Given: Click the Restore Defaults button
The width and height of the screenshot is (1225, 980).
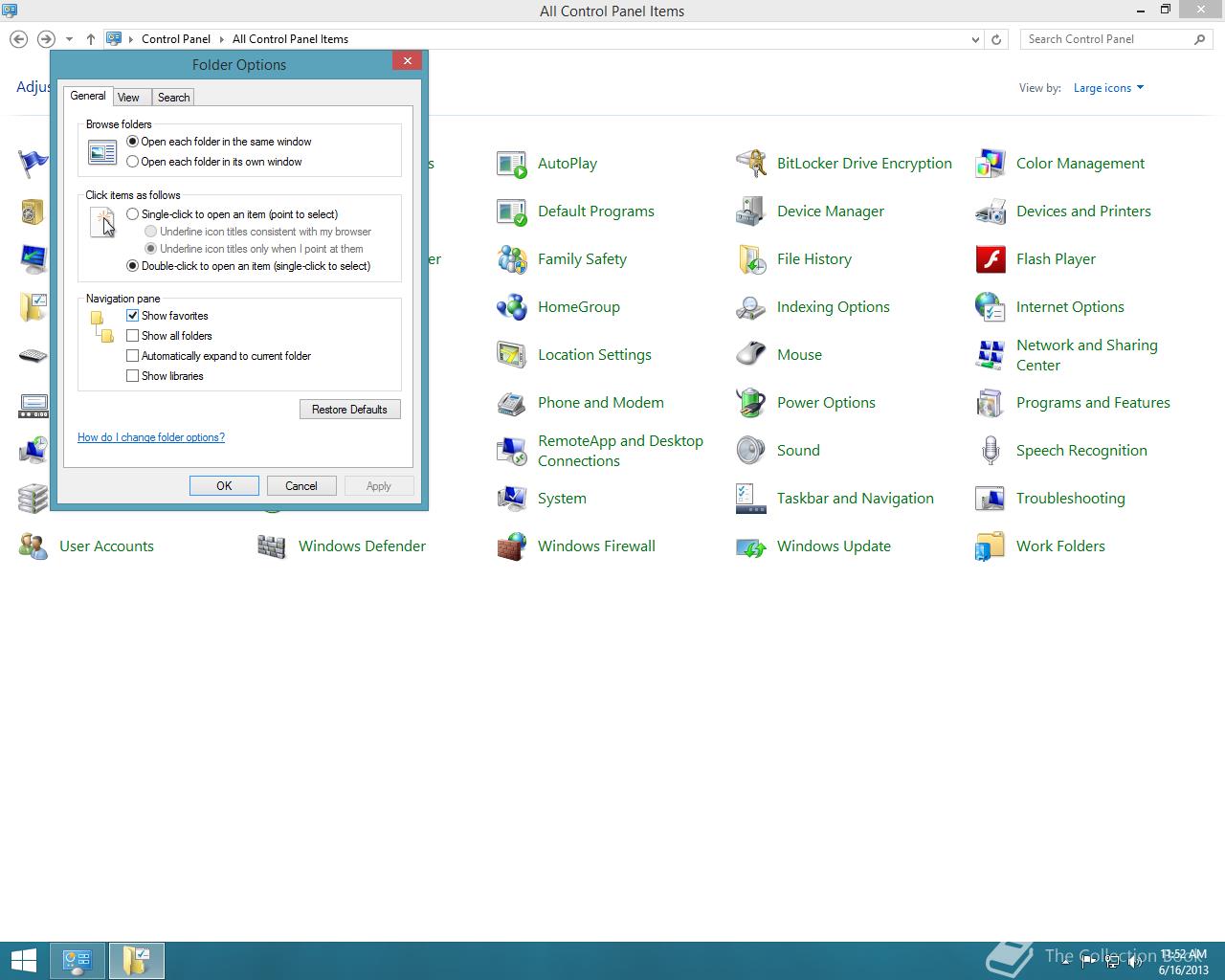Looking at the screenshot, I should (350, 410).
